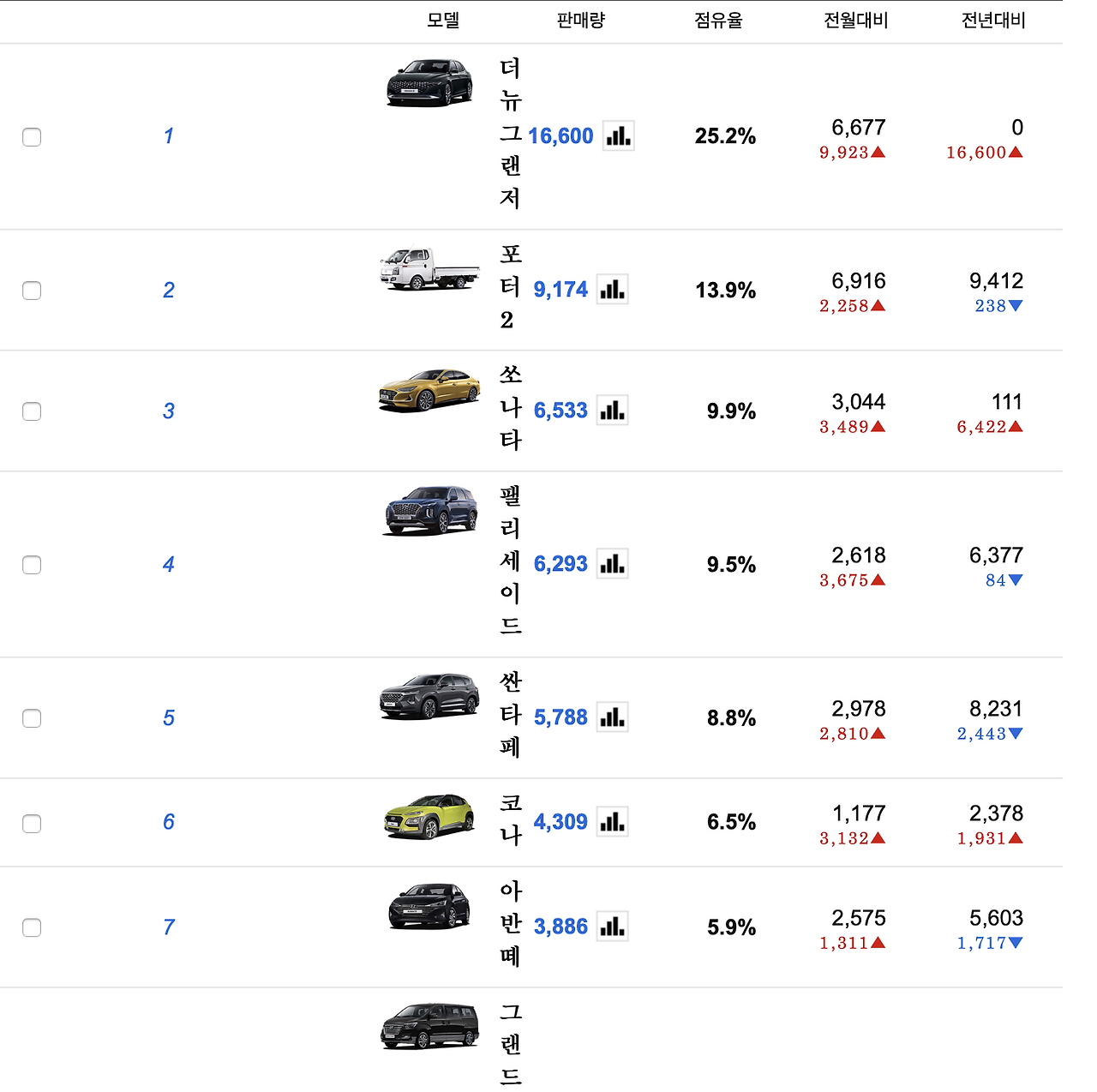Click the 점유율 column header
This screenshot has width=1097, height=1092.
pyautogui.click(x=718, y=20)
